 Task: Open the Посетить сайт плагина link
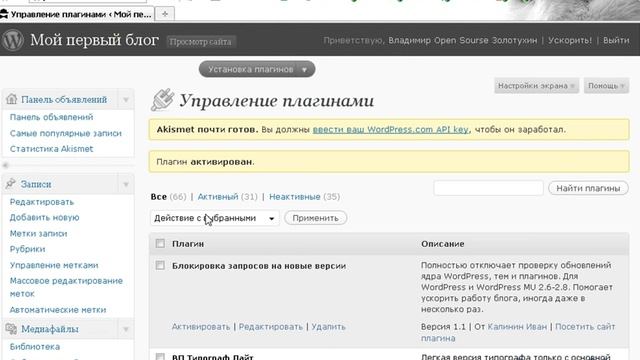tap(518, 333)
